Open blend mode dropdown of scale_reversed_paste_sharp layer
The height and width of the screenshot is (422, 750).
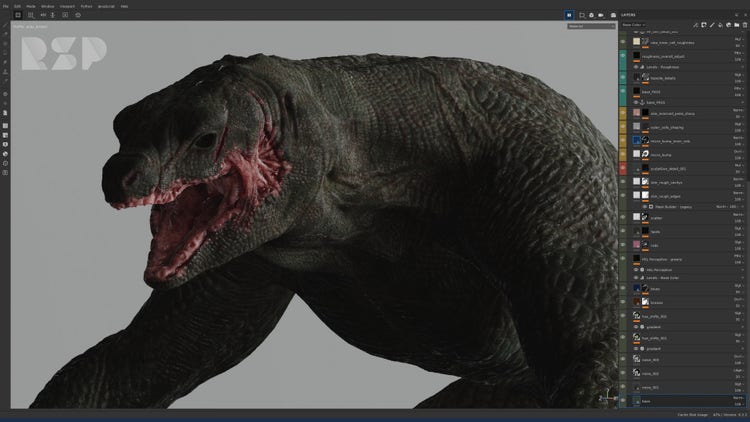pos(738,112)
